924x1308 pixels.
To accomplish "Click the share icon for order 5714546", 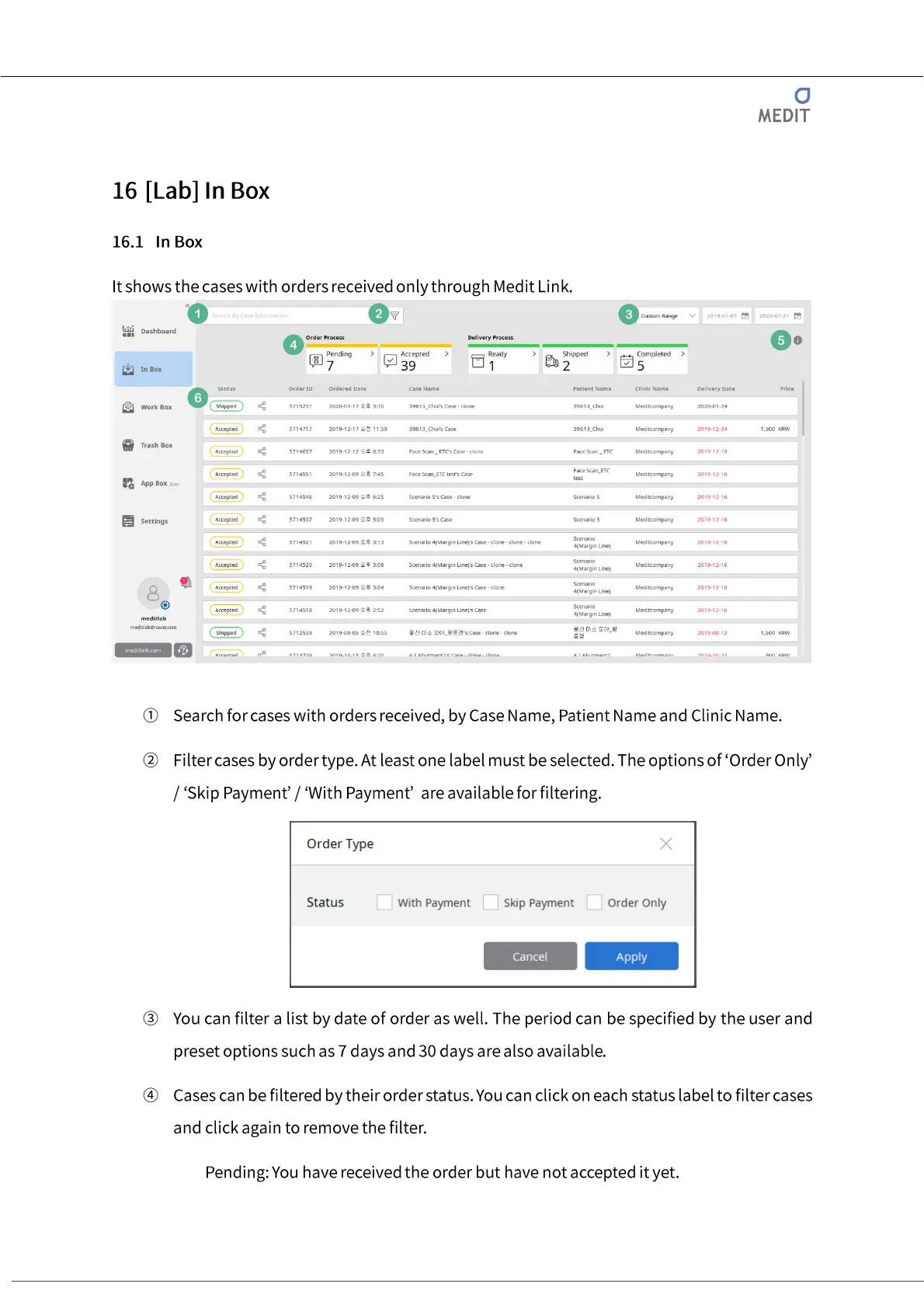I will (262, 496).
